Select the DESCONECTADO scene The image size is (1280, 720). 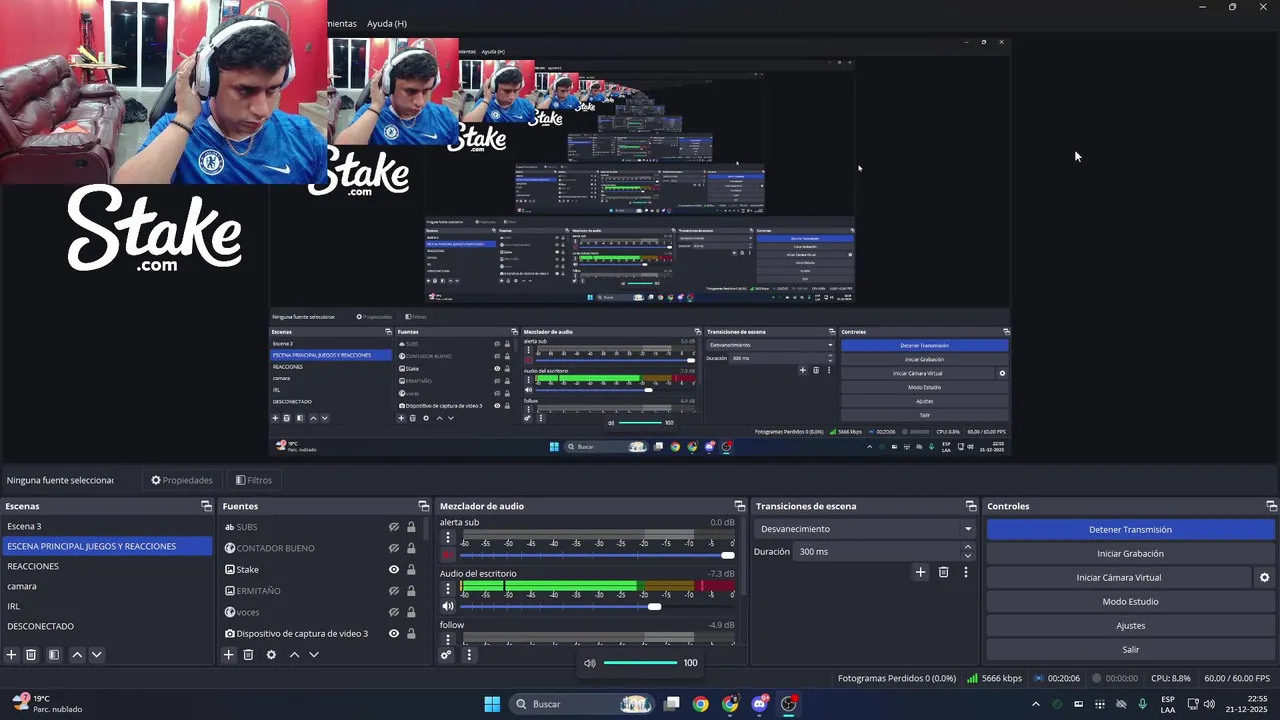point(107,626)
